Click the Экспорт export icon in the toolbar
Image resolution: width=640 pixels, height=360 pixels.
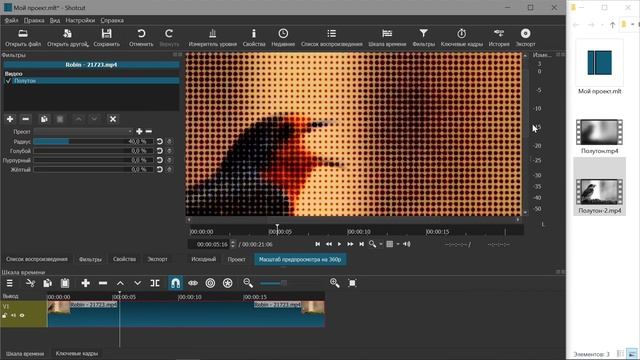coord(525,33)
